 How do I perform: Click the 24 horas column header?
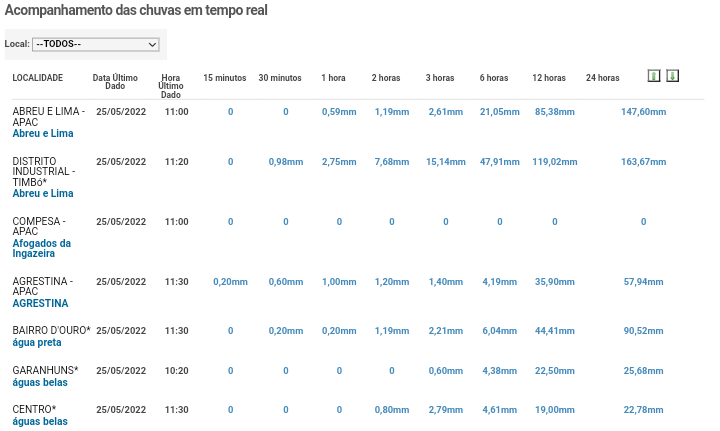(x=602, y=78)
